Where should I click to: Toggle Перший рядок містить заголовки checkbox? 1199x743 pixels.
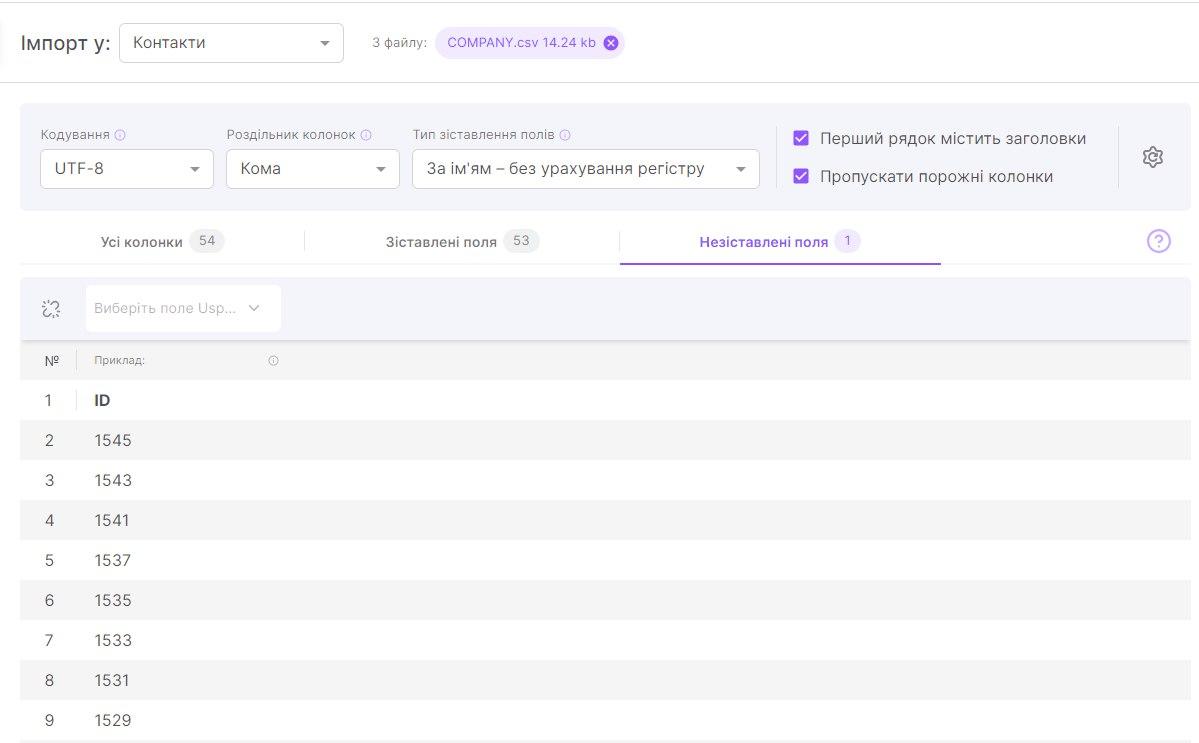point(801,139)
